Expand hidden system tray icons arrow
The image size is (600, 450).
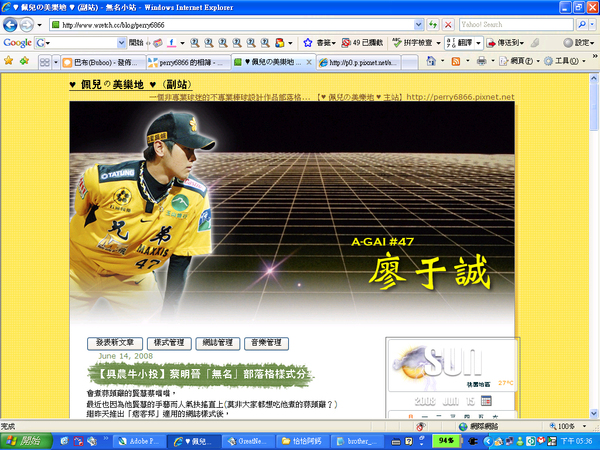tap(487, 441)
